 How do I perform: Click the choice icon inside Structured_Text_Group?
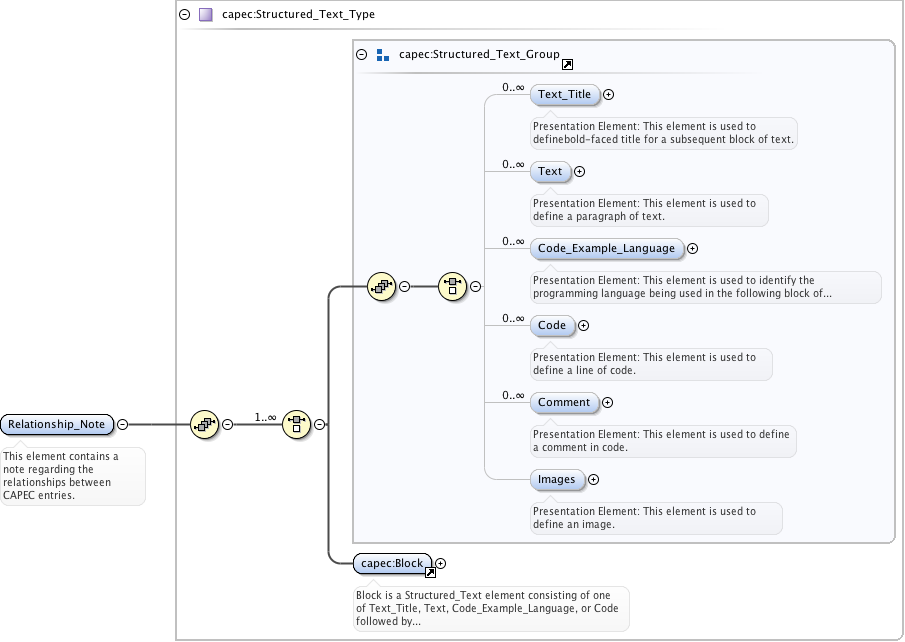(452, 286)
